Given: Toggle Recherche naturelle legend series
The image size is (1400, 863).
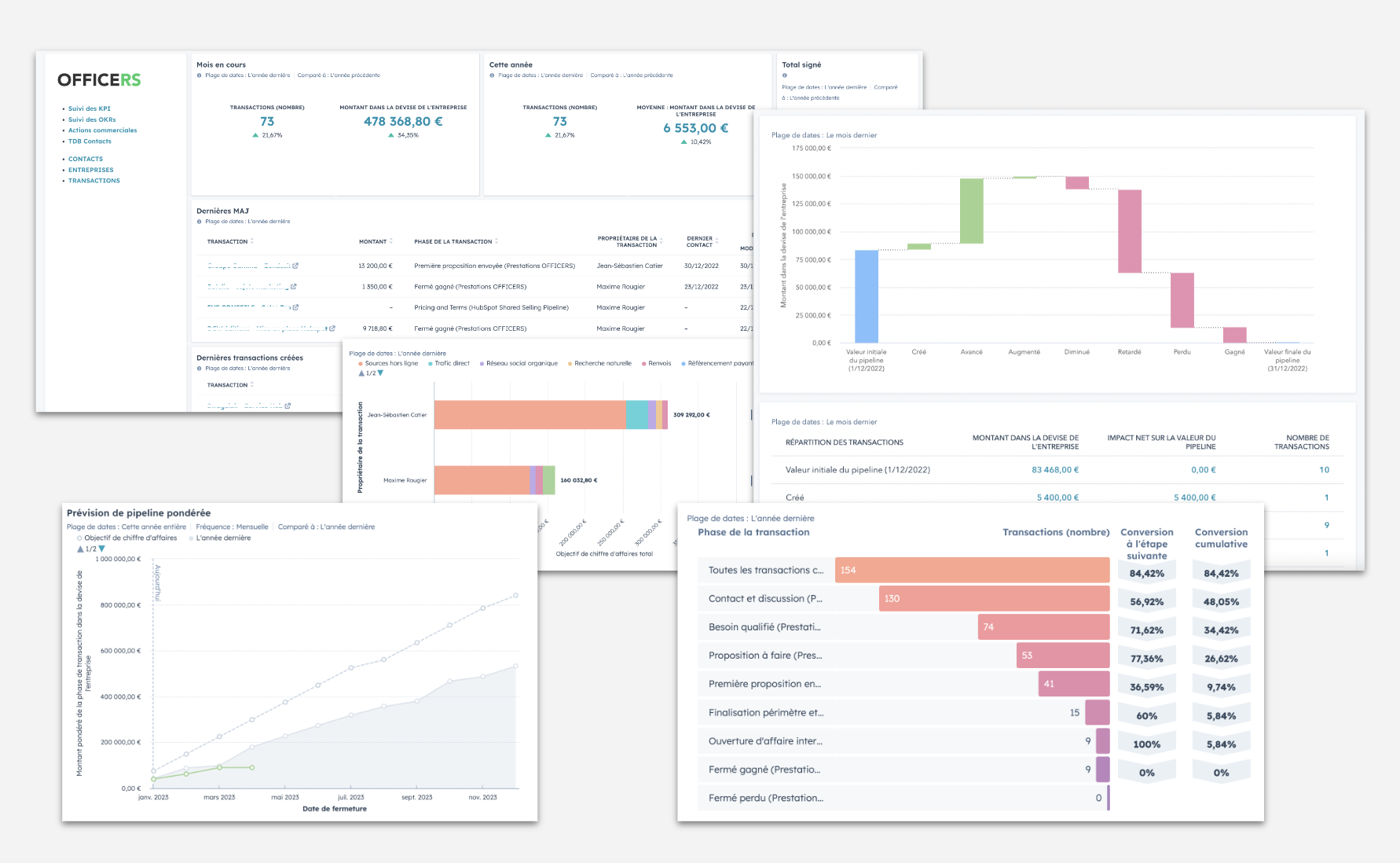Looking at the screenshot, I should pos(599,363).
